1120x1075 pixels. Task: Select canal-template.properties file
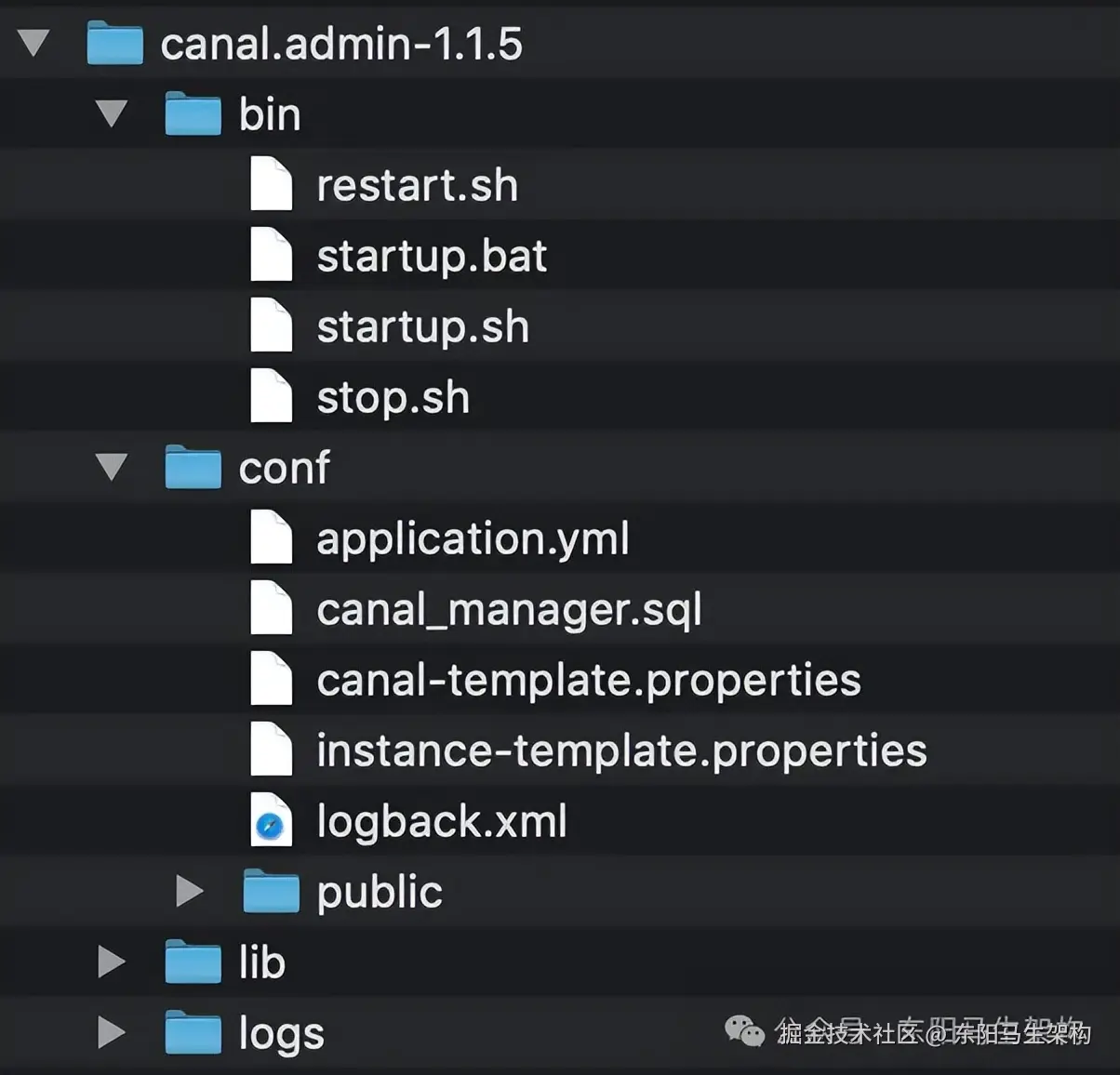[588, 680]
